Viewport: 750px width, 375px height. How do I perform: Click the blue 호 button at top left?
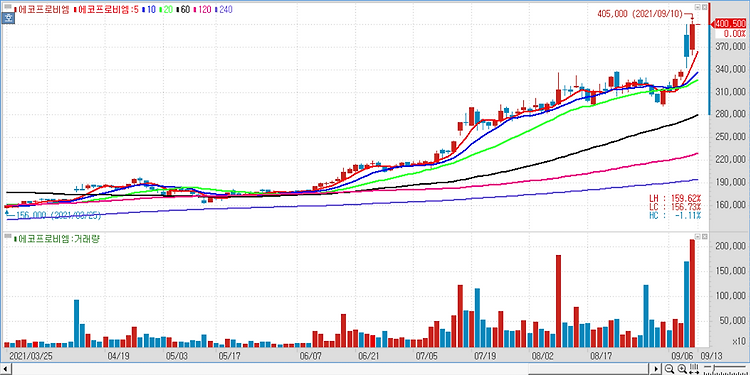(x=8, y=18)
